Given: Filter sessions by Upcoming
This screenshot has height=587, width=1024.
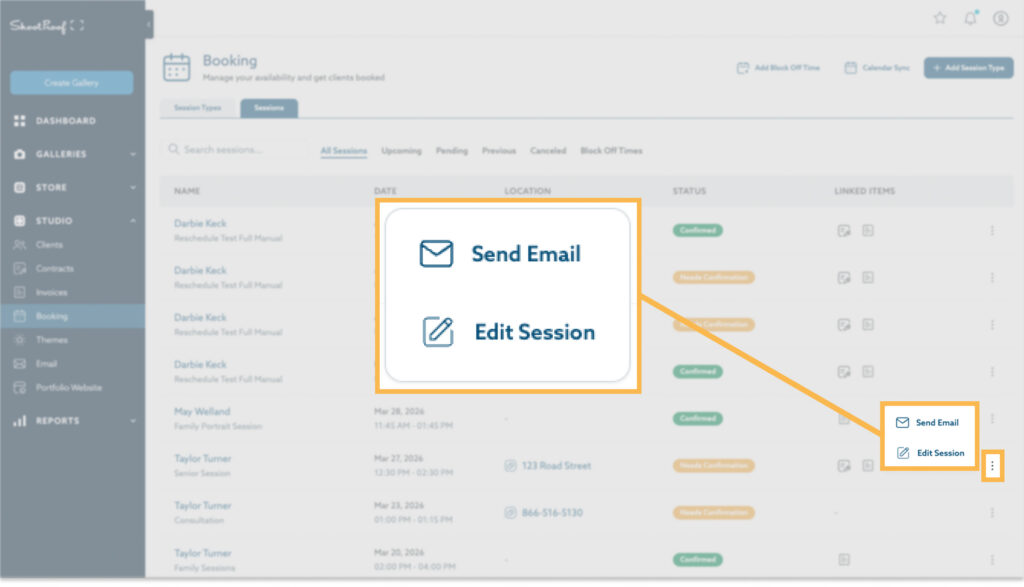Looking at the screenshot, I should [401, 151].
